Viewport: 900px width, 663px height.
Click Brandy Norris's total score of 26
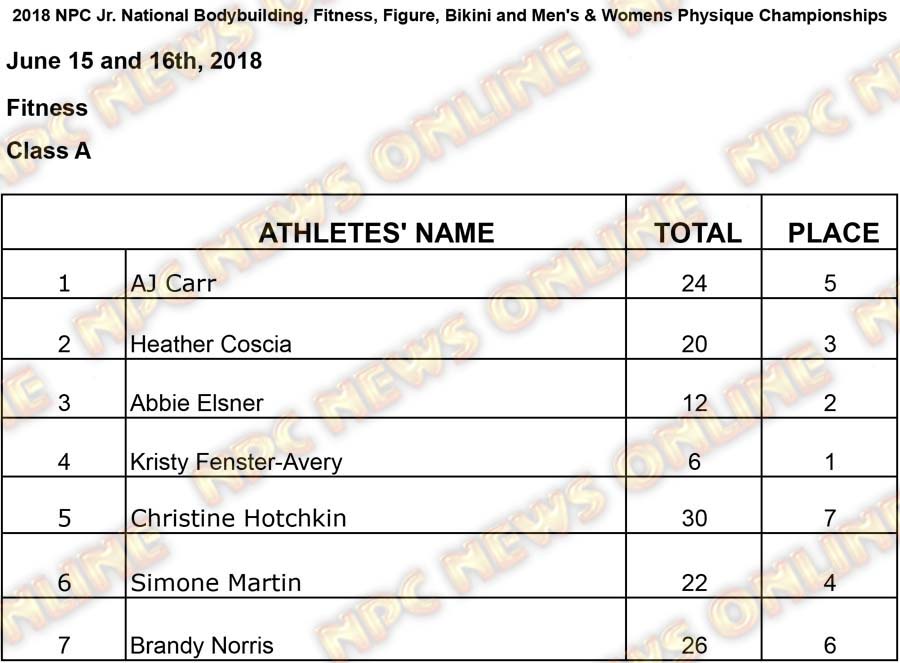tap(694, 645)
